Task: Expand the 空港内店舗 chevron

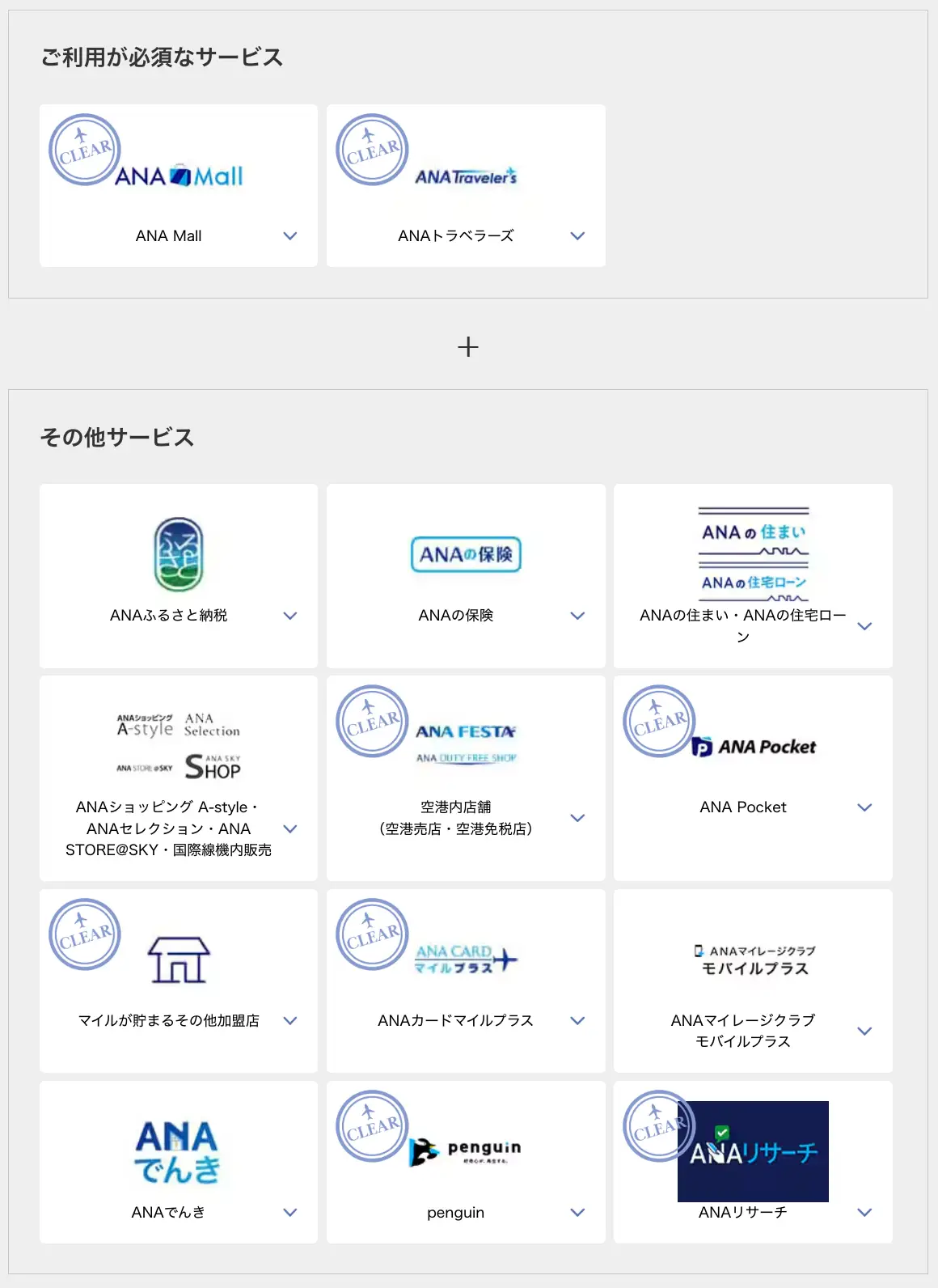Action: coord(577,818)
